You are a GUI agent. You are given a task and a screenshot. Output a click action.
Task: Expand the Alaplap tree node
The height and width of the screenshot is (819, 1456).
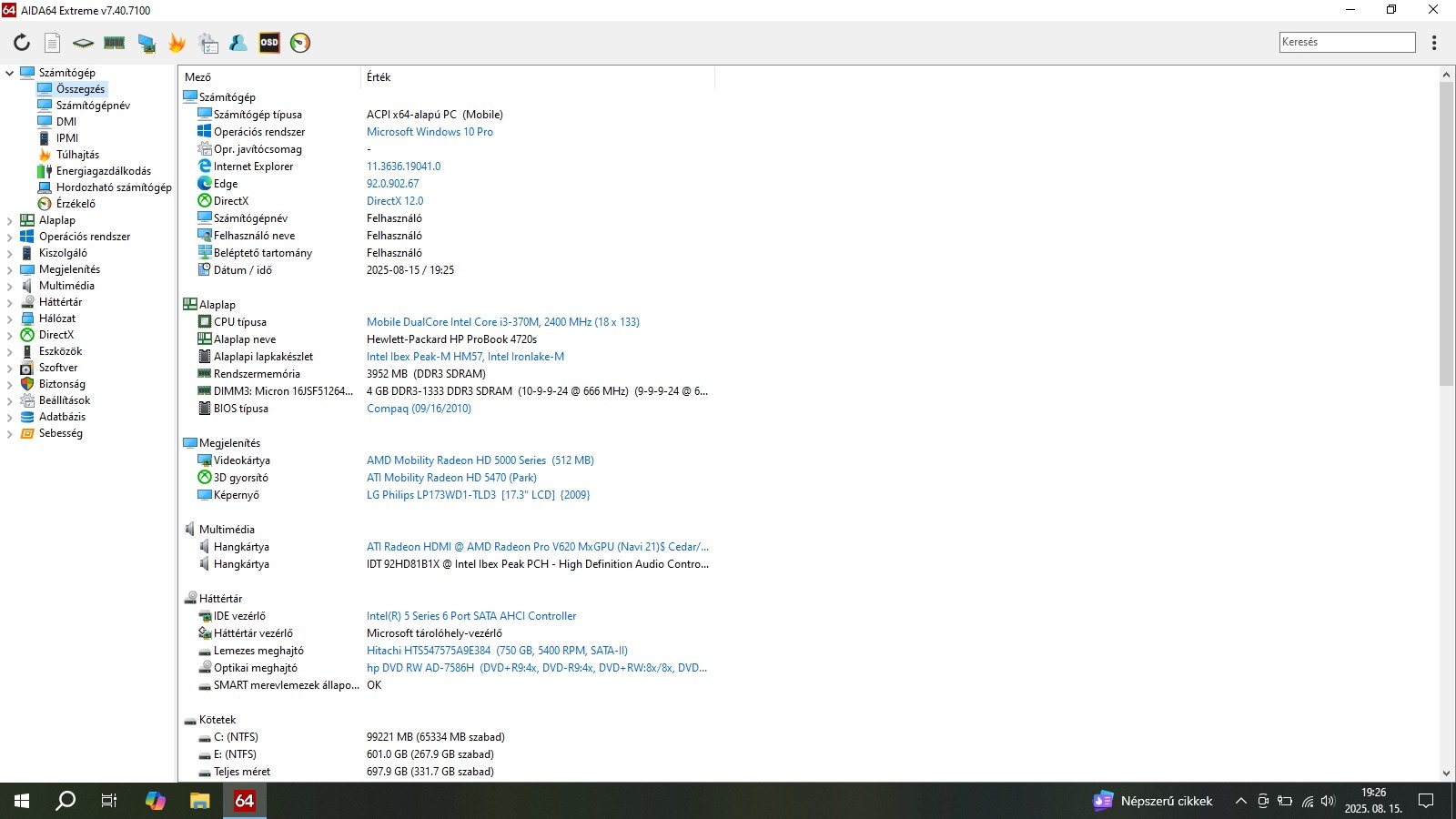point(10,220)
